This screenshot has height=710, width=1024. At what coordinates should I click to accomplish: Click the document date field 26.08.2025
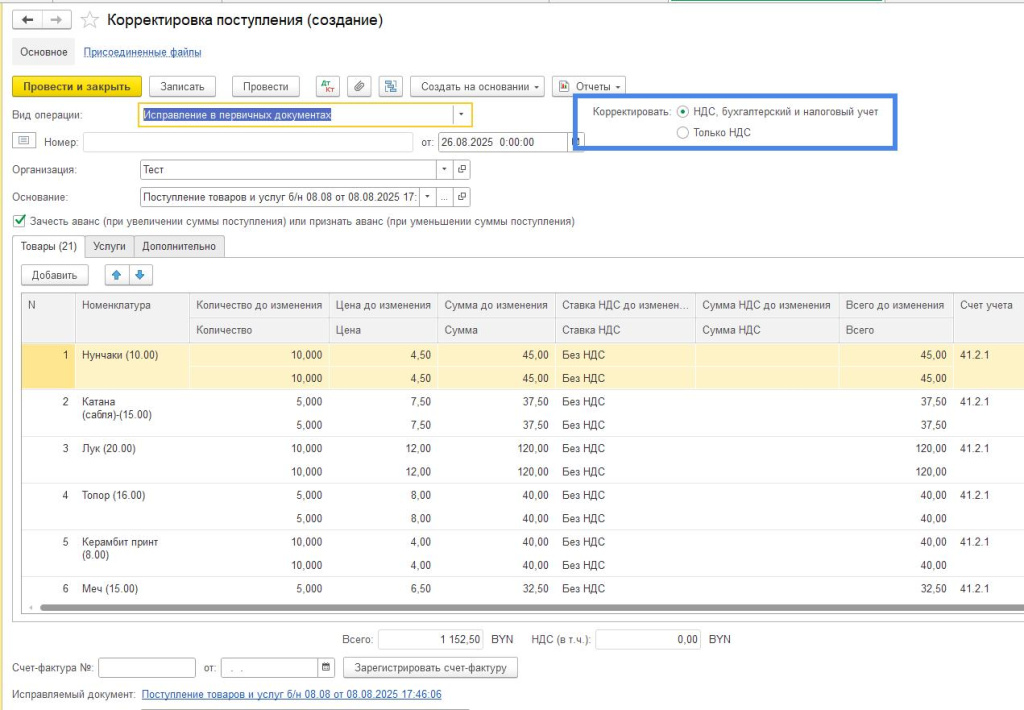(503, 142)
